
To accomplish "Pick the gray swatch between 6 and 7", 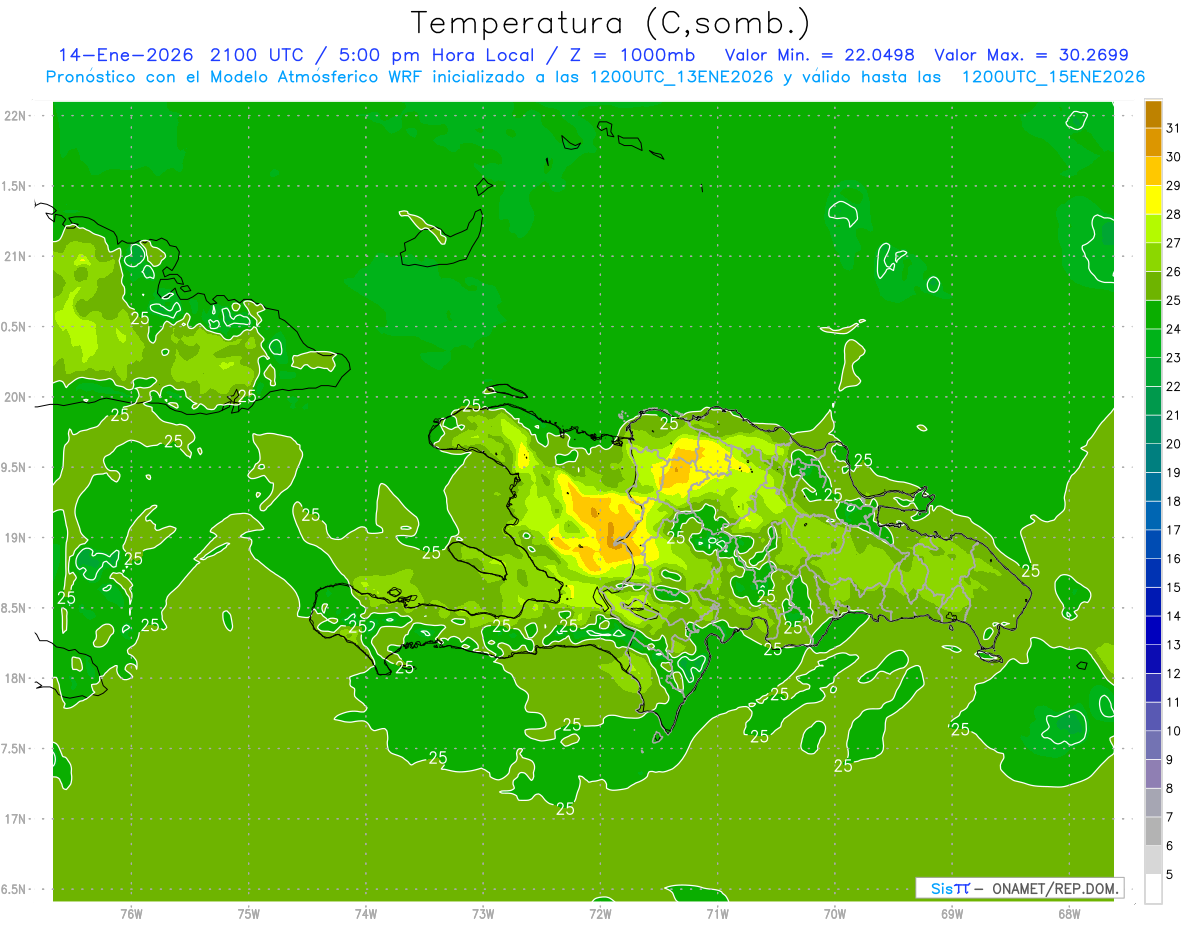I will pyautogui.click(x=1153, y=832).
